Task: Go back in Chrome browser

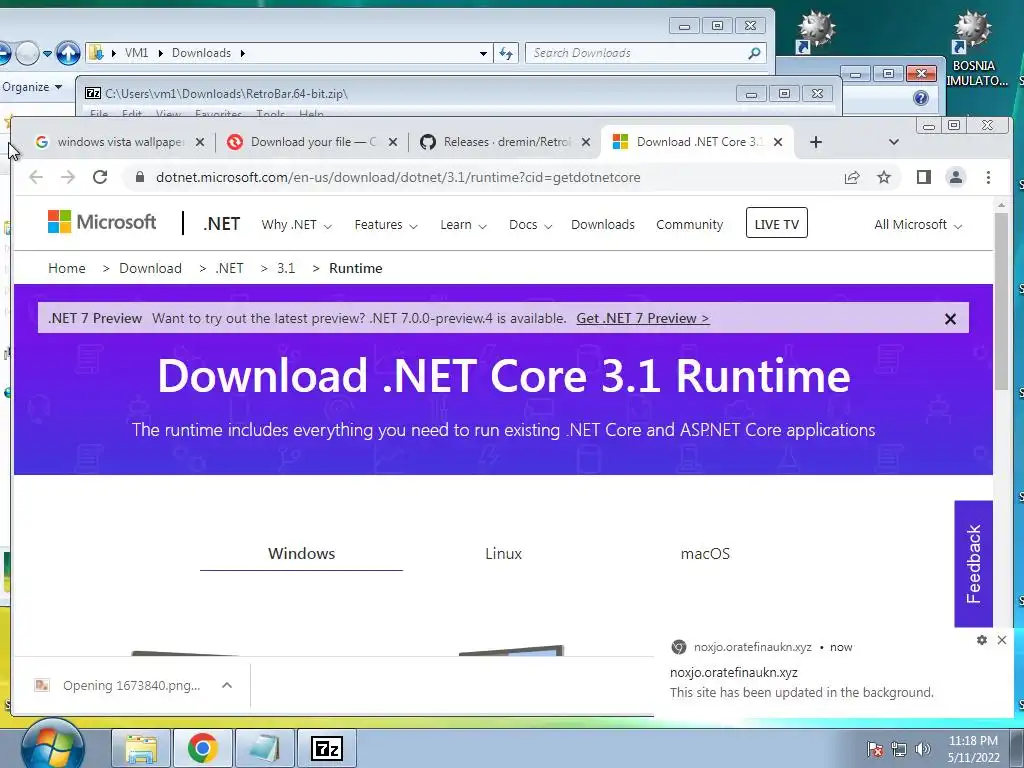Action: pyautogui.click(x=36, y=177)
